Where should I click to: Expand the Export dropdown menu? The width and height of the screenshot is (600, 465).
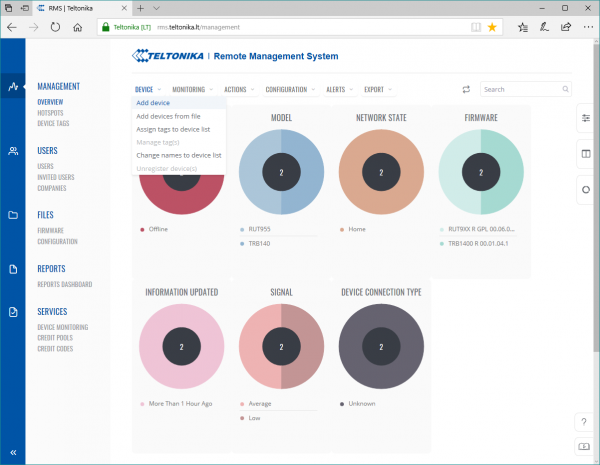tap(378, 90)
